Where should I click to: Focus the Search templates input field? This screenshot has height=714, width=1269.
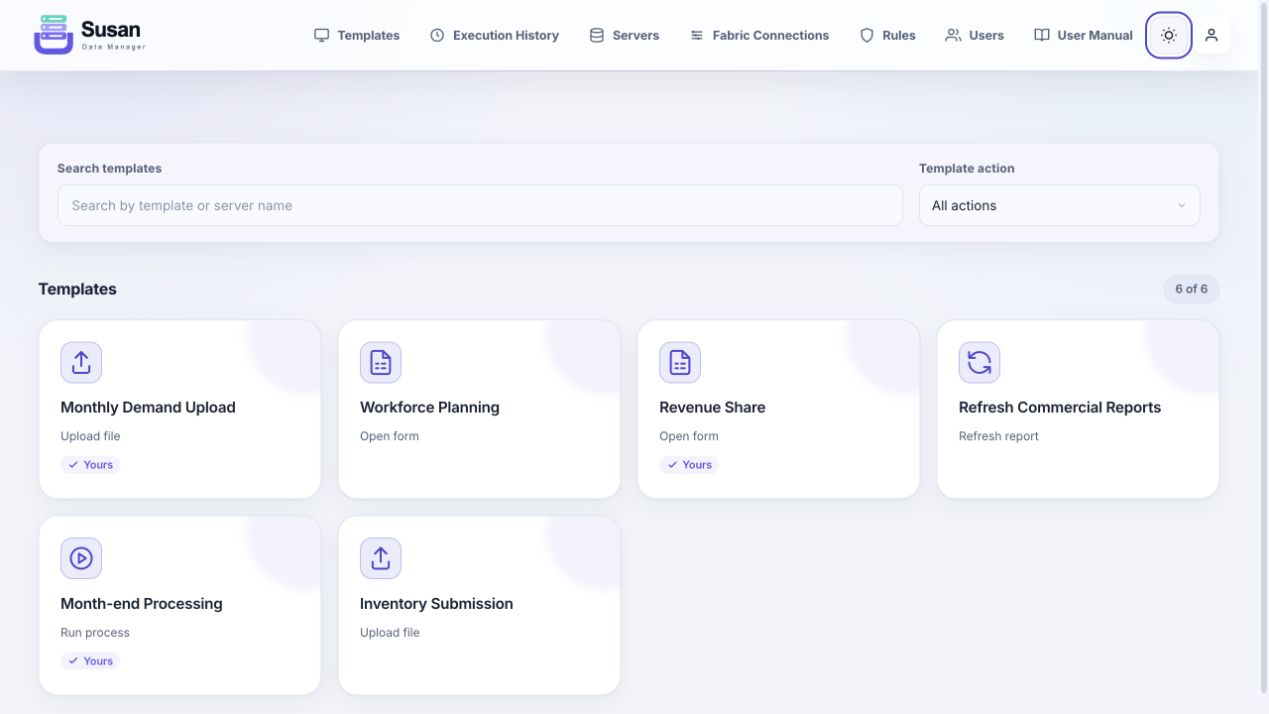[x=480, y=205]
